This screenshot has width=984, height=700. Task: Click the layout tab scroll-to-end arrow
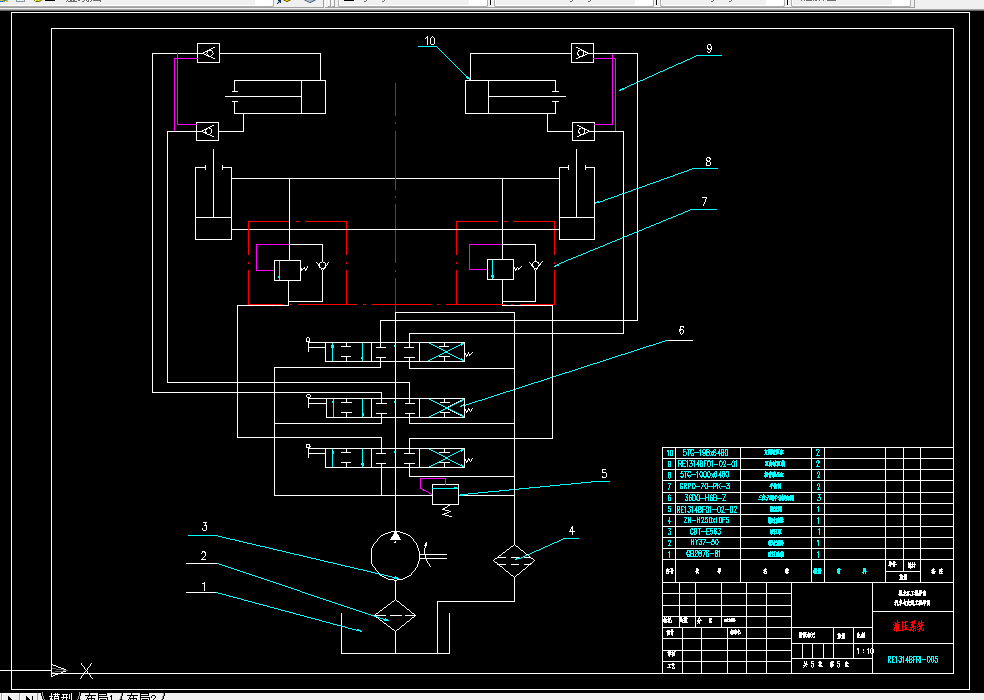pos(29,696)
